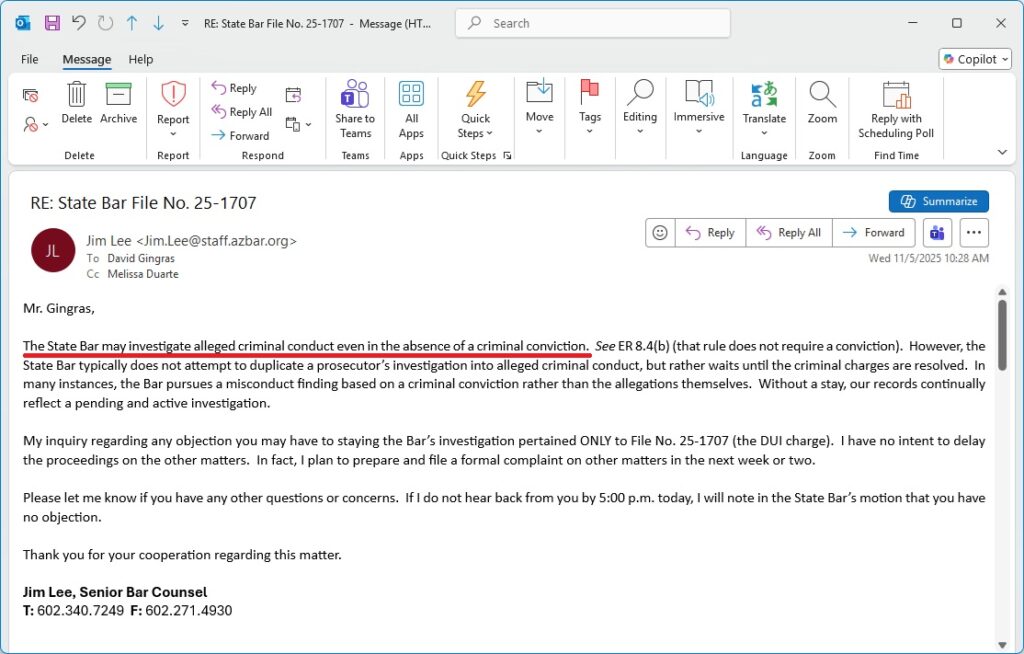Screen dimensions: 1024x654
Task: Go to the previous item using the up arrow
Action: (x=132, y=23)
